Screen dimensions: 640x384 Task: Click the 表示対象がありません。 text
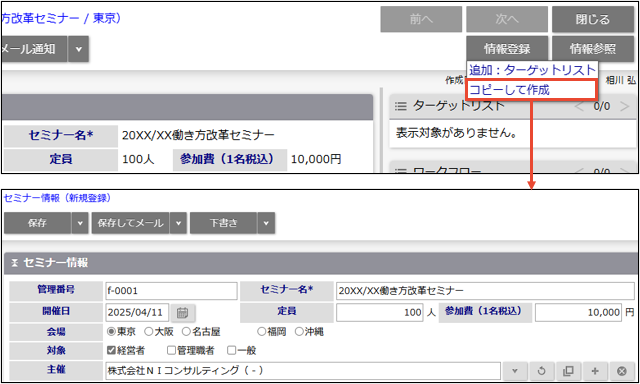click(x=457, y=133)
